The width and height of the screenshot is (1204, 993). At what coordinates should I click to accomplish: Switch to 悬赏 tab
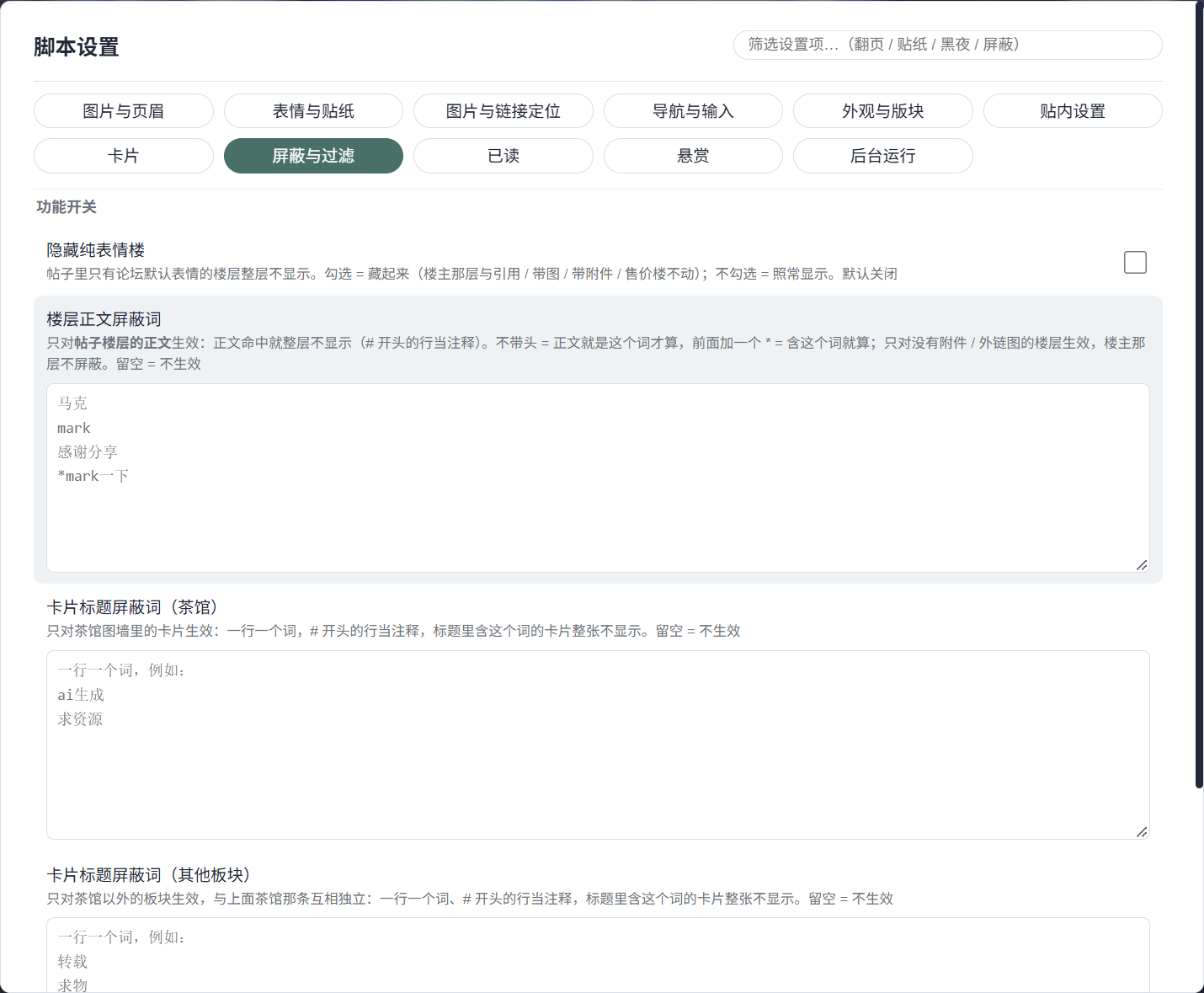693,156
